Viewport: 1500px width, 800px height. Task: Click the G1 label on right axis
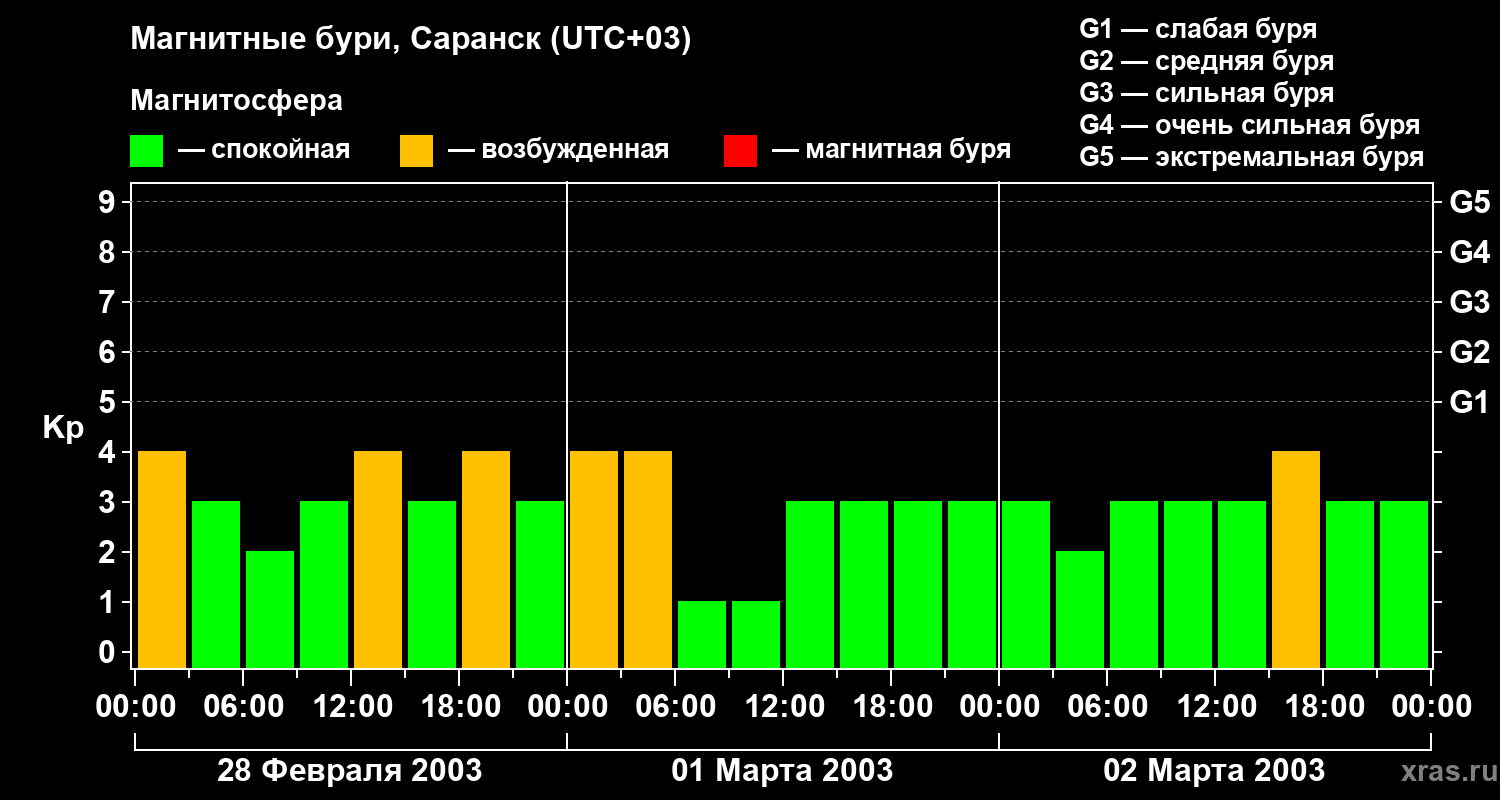(1469, 403)
